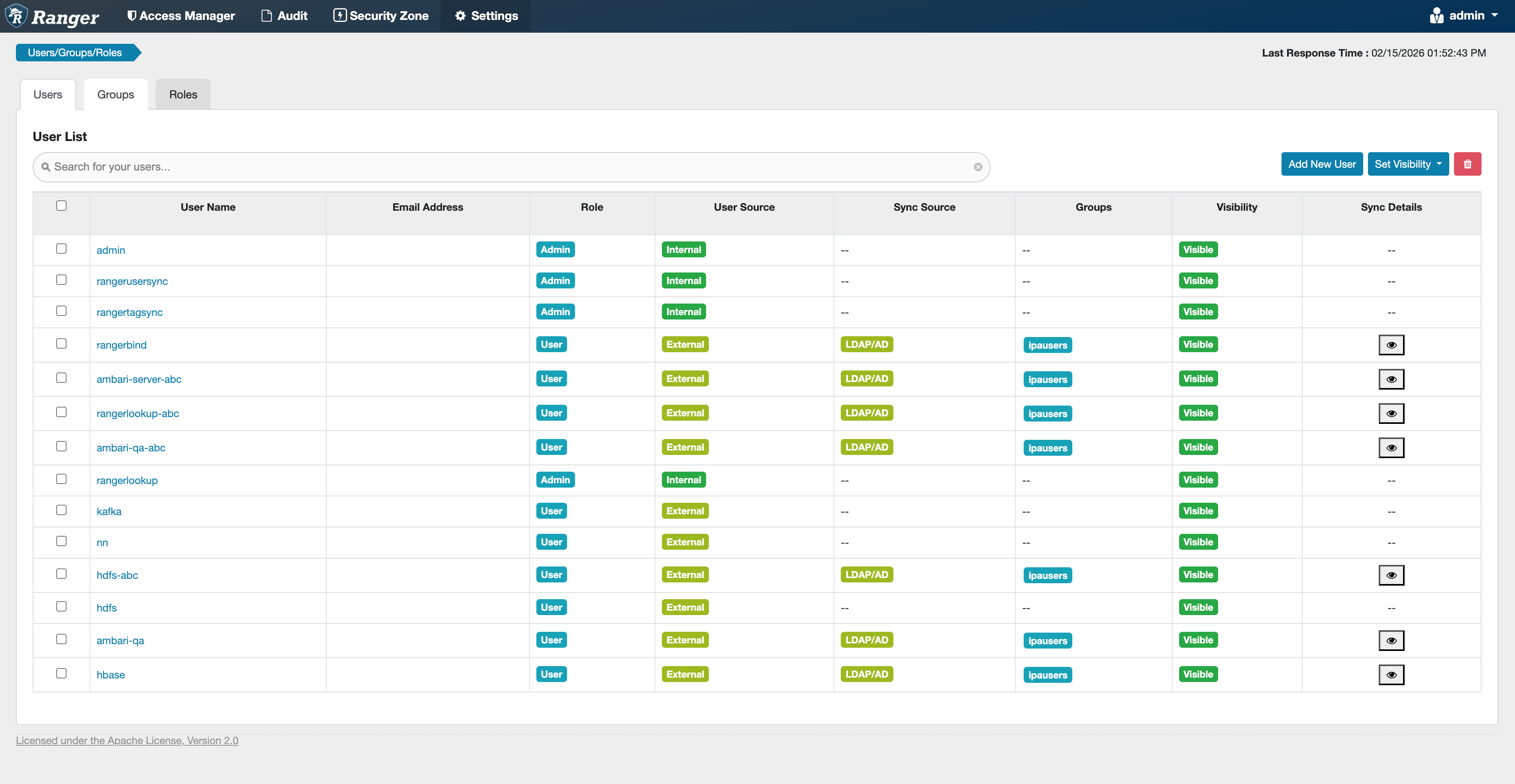Open sync details eye icon for hbase
Image resolution: width=1515 pixels, height=784 pixels.
coord(1391,674)
